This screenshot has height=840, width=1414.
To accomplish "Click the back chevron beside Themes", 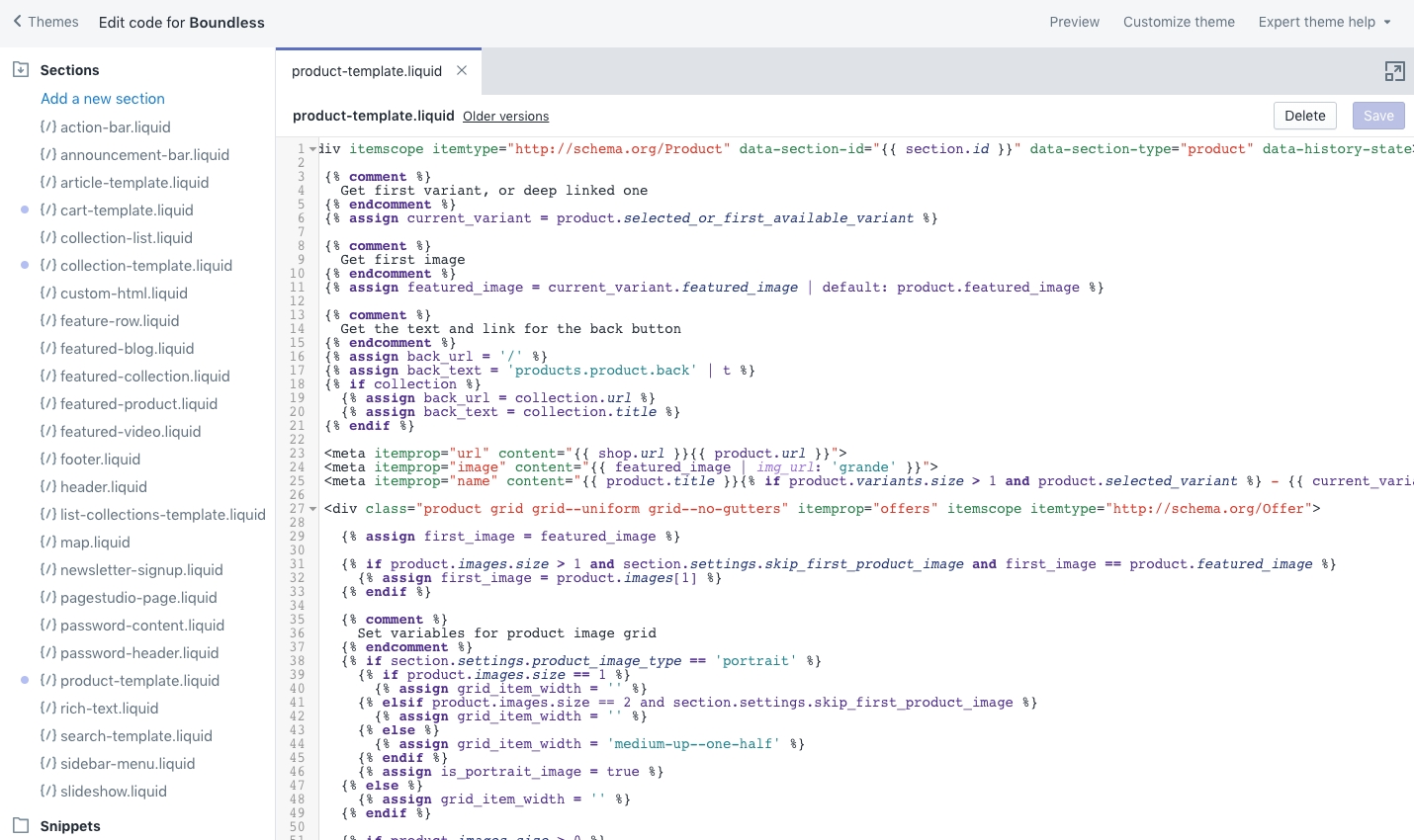I will (17, 22).
